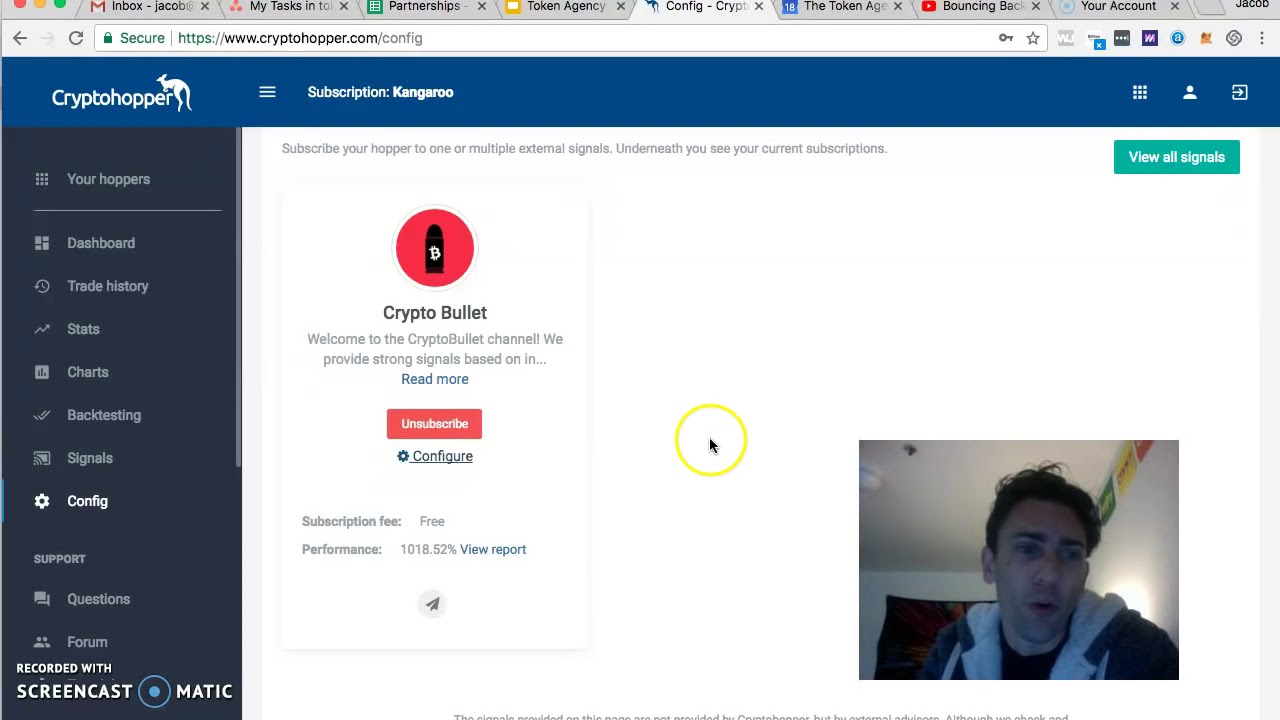Image resolution: width=1280 pixels, height=720 pixels.
Task: Open Dashboard in sidebar
Action: [101, 243]
